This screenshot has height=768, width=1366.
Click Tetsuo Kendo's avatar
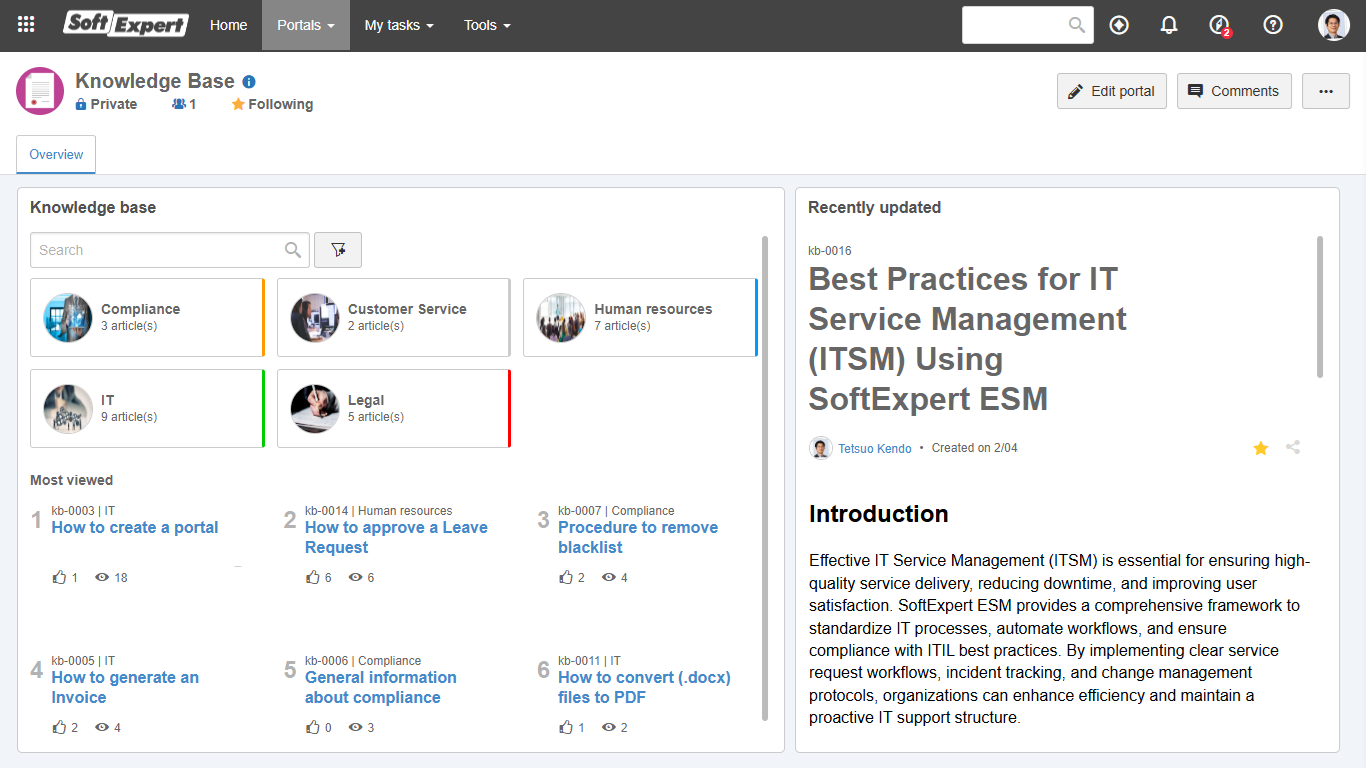pos(821,448)
